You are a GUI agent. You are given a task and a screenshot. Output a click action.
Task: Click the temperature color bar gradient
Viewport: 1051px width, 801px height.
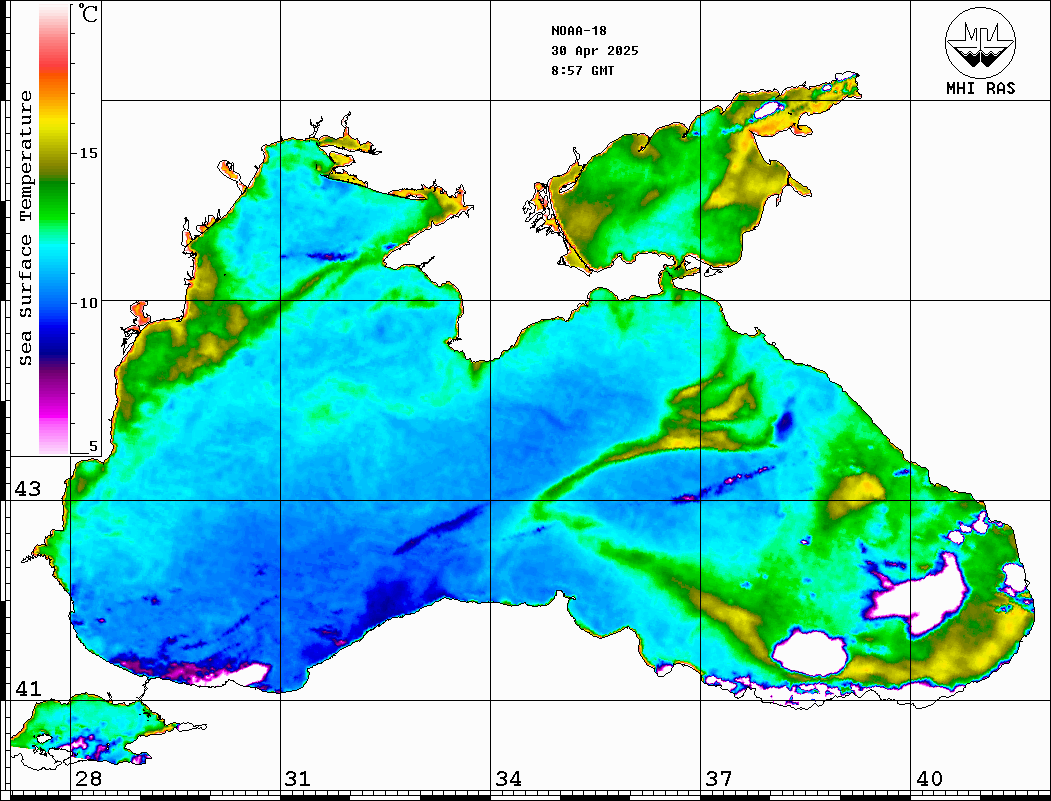[54, 229]
